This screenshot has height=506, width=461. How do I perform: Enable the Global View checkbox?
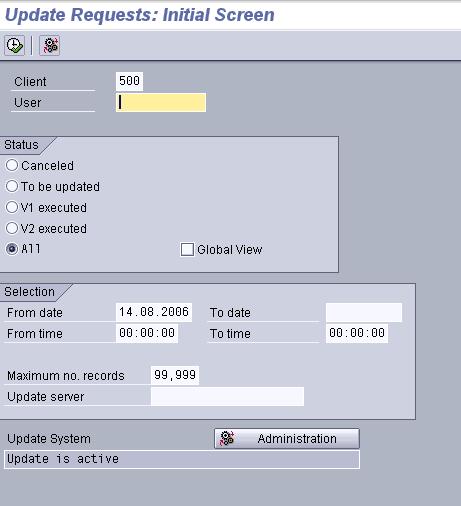pyautogui.click(x=187, y=249)
